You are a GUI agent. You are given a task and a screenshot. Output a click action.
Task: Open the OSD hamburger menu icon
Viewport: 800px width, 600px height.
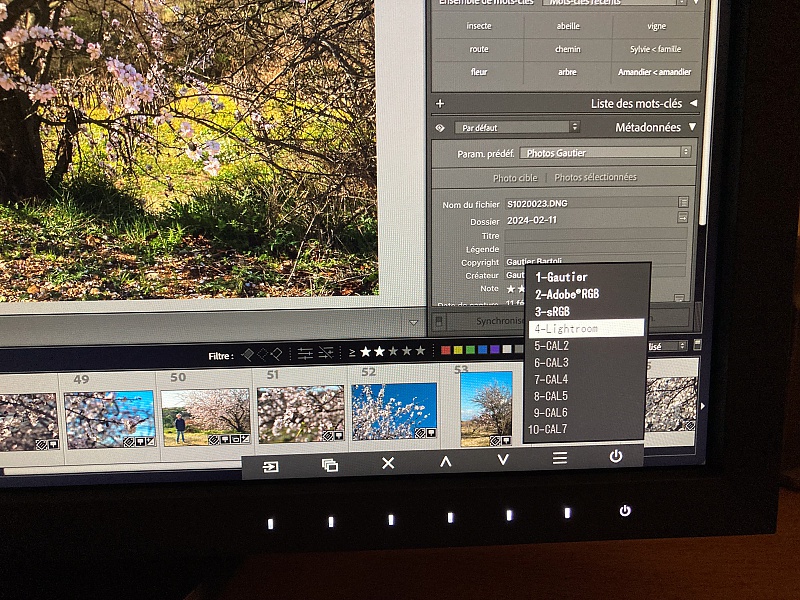click(560, 458)
